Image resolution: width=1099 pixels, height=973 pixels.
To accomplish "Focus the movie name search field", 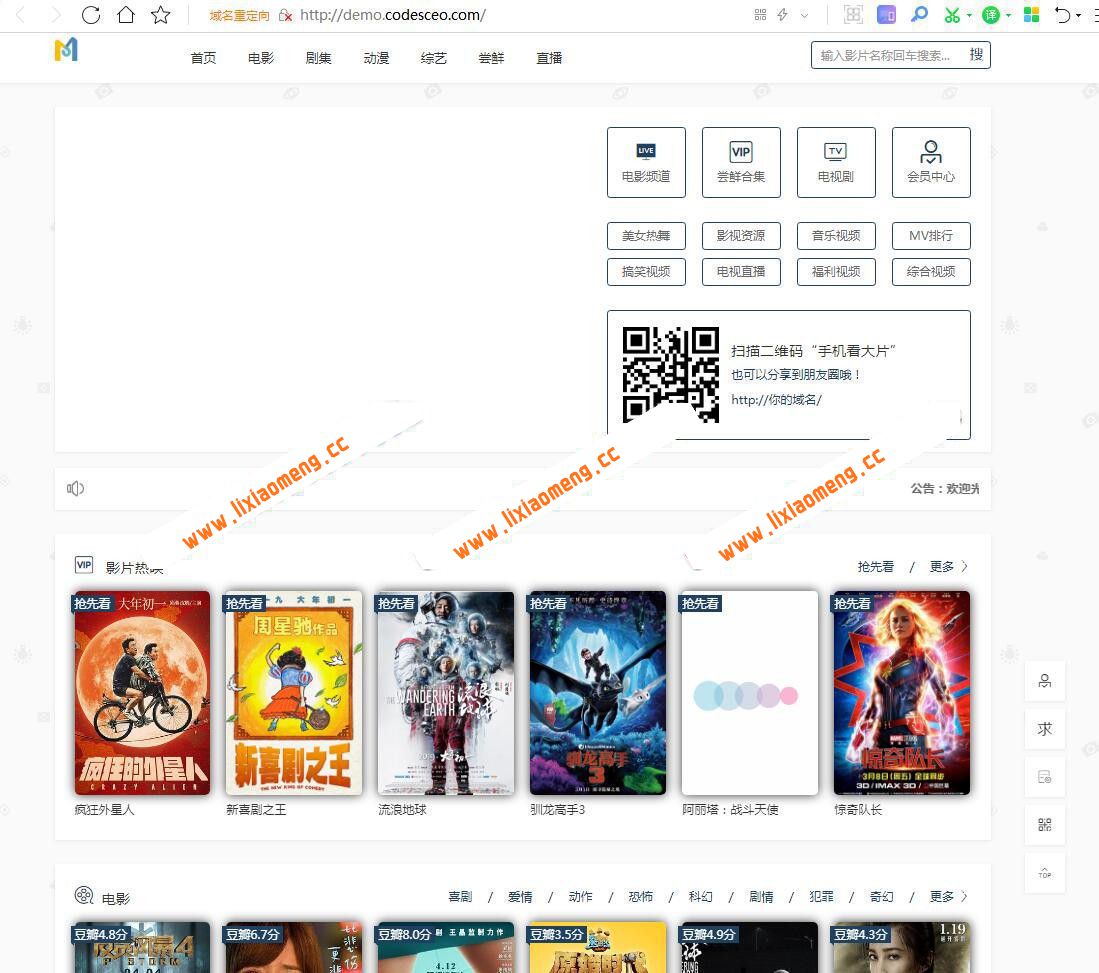I will pyautogui.click(x=887, y=55).
